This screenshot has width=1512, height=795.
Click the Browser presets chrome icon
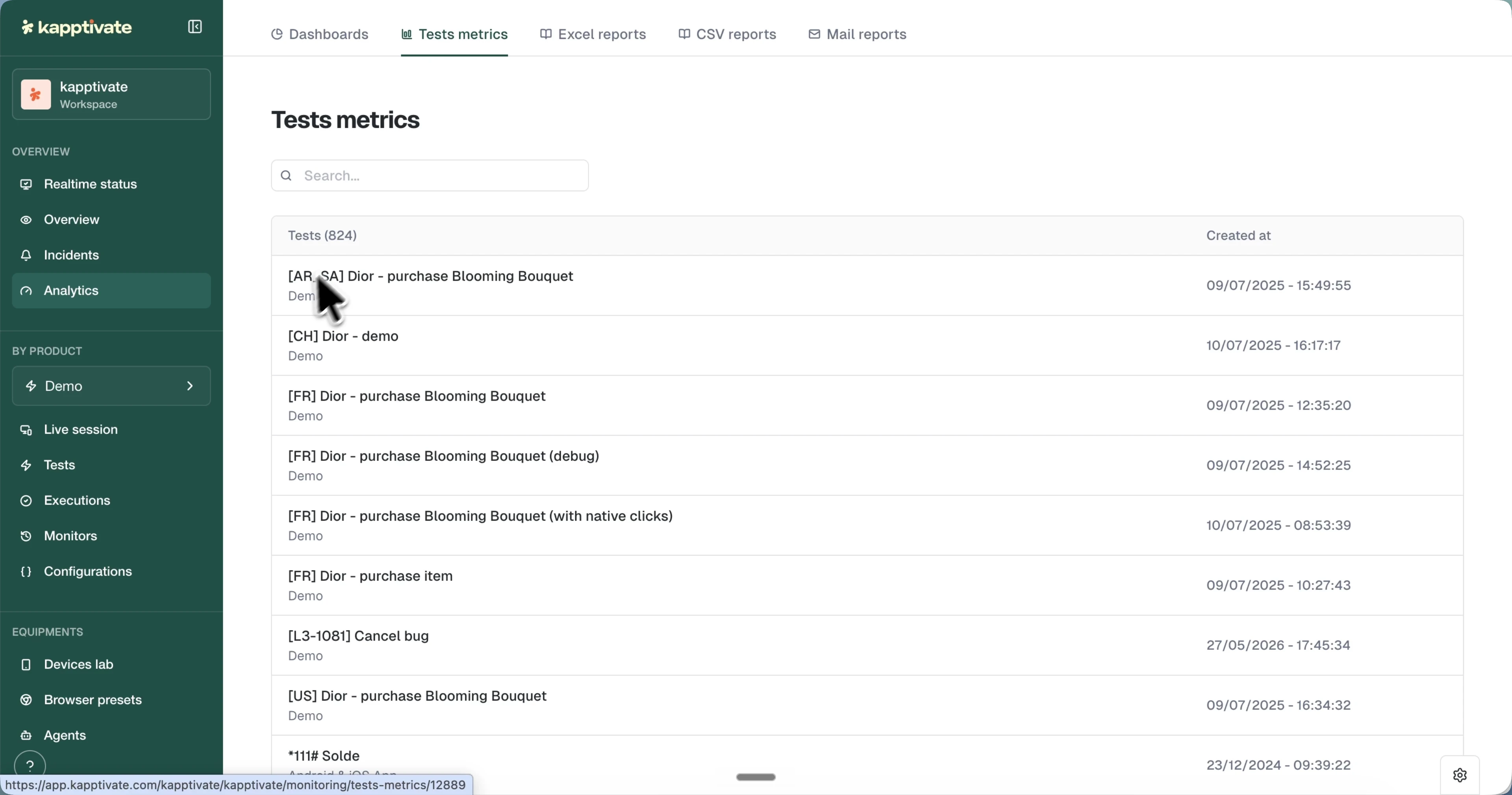click(26, 701)
